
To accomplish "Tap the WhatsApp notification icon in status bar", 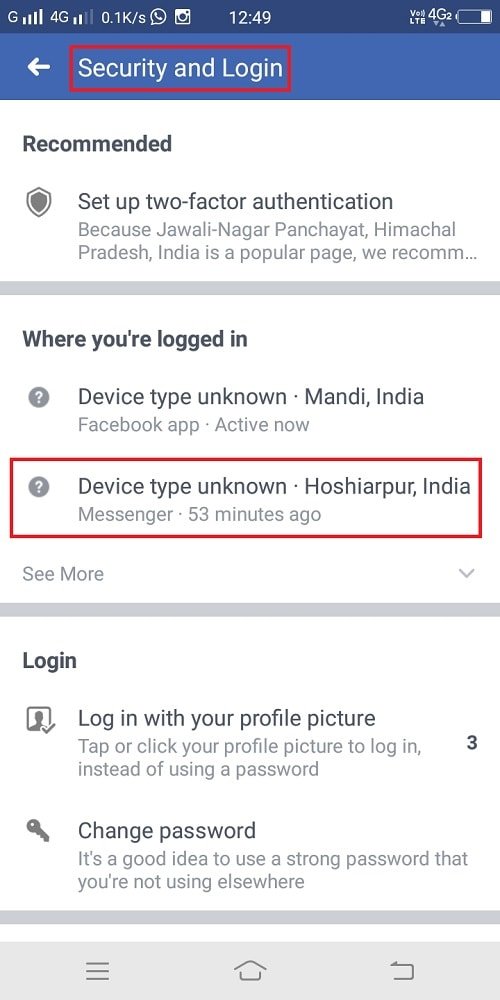I will click(x=158, y=17).
